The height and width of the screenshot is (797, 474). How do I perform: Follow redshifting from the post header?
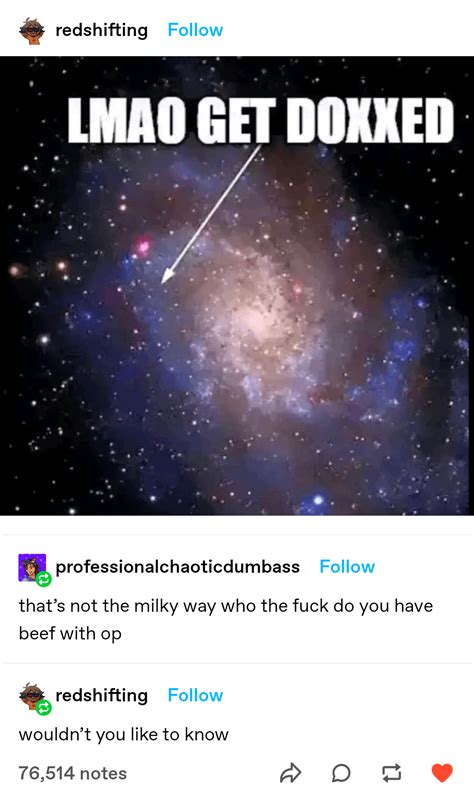pos(195,30)
